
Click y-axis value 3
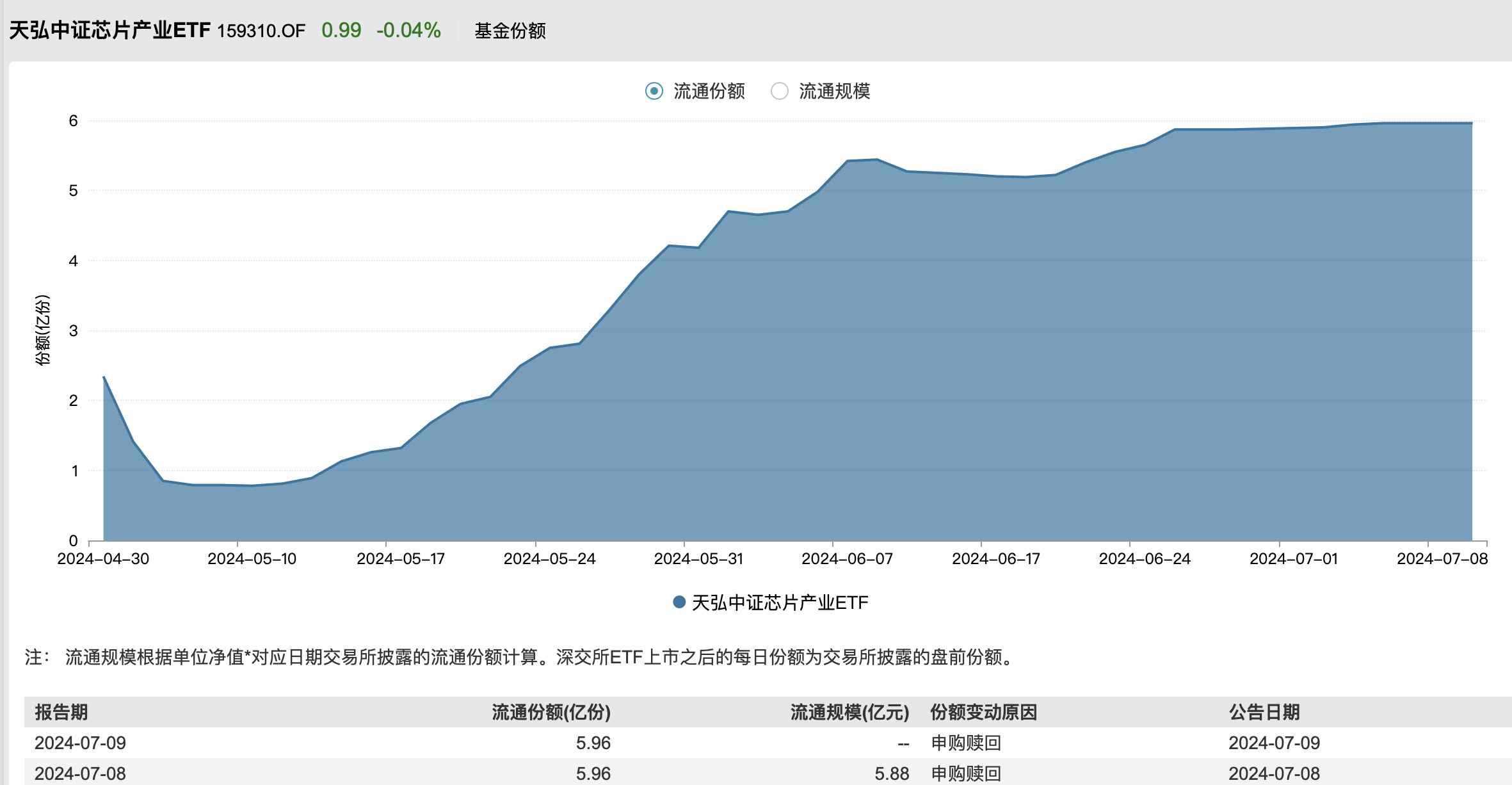coord(74,331)
